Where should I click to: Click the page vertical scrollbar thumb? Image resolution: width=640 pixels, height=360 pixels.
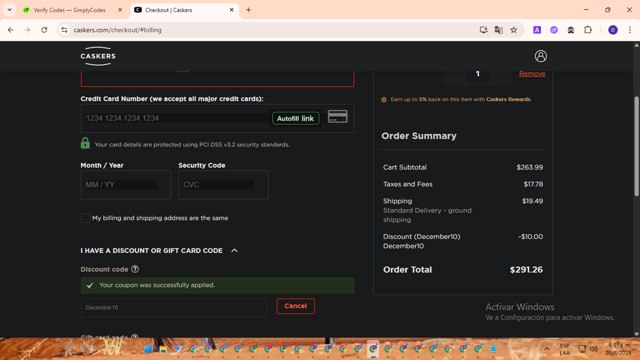click(636, 147)
